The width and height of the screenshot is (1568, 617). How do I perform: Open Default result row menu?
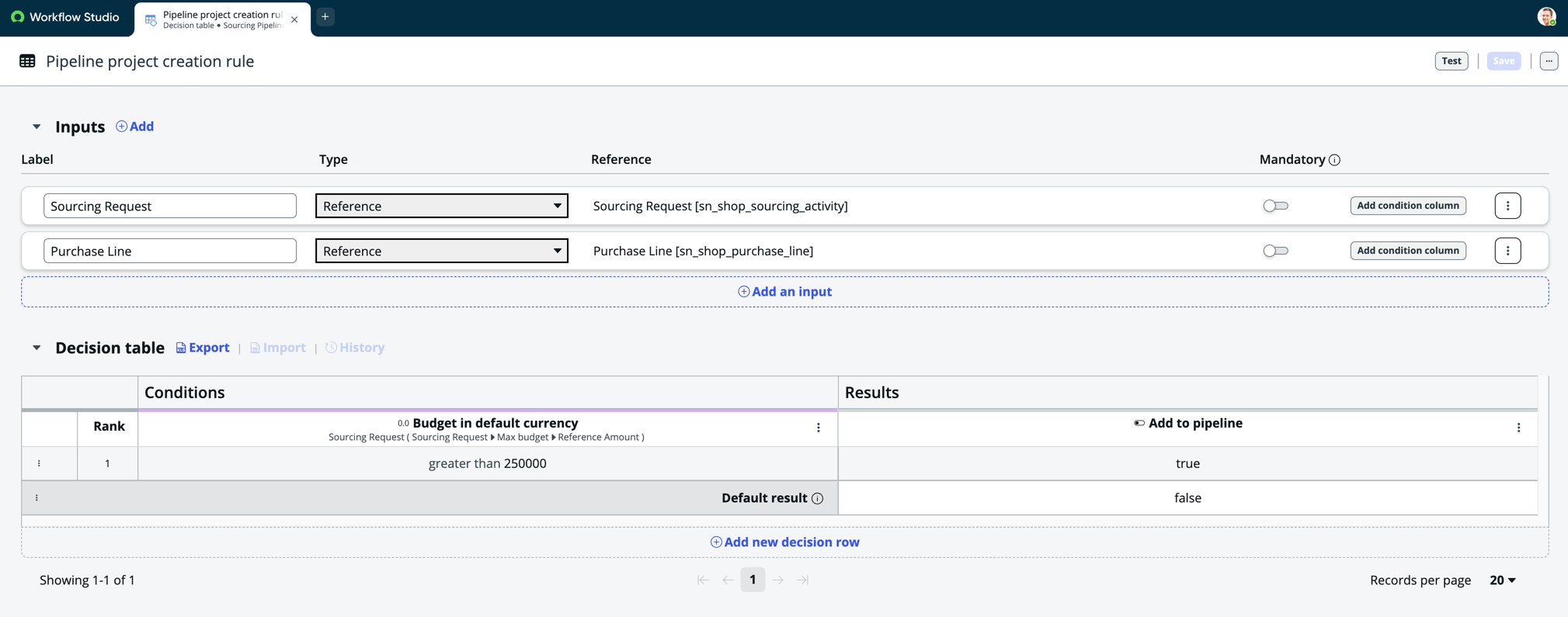(37, 497)
